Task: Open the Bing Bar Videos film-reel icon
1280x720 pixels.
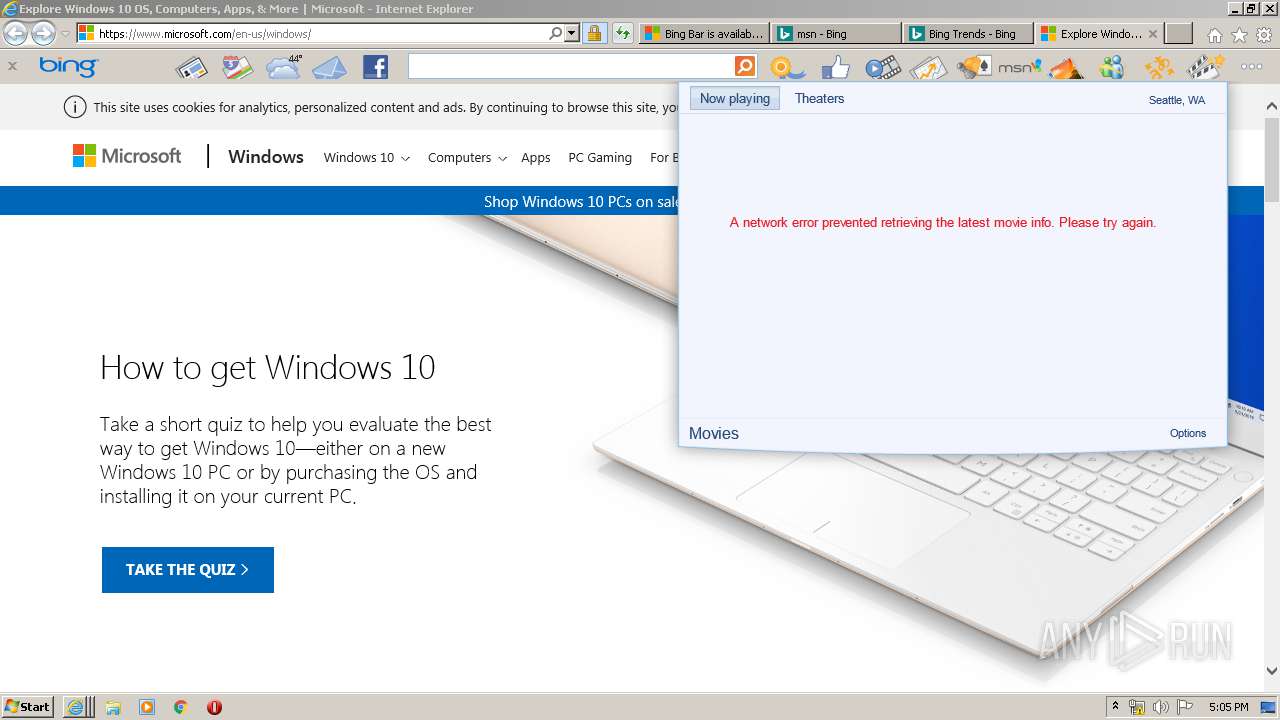Action: [x=882, y=68]
